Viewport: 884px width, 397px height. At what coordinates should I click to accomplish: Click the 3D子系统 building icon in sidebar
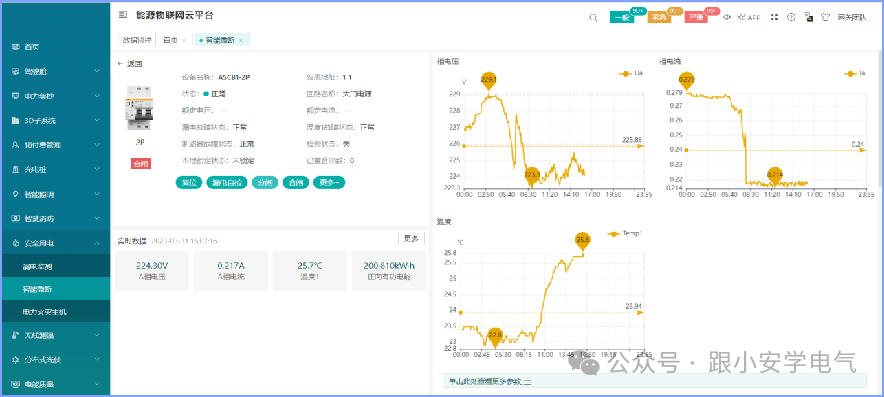[x=15, y=121]
